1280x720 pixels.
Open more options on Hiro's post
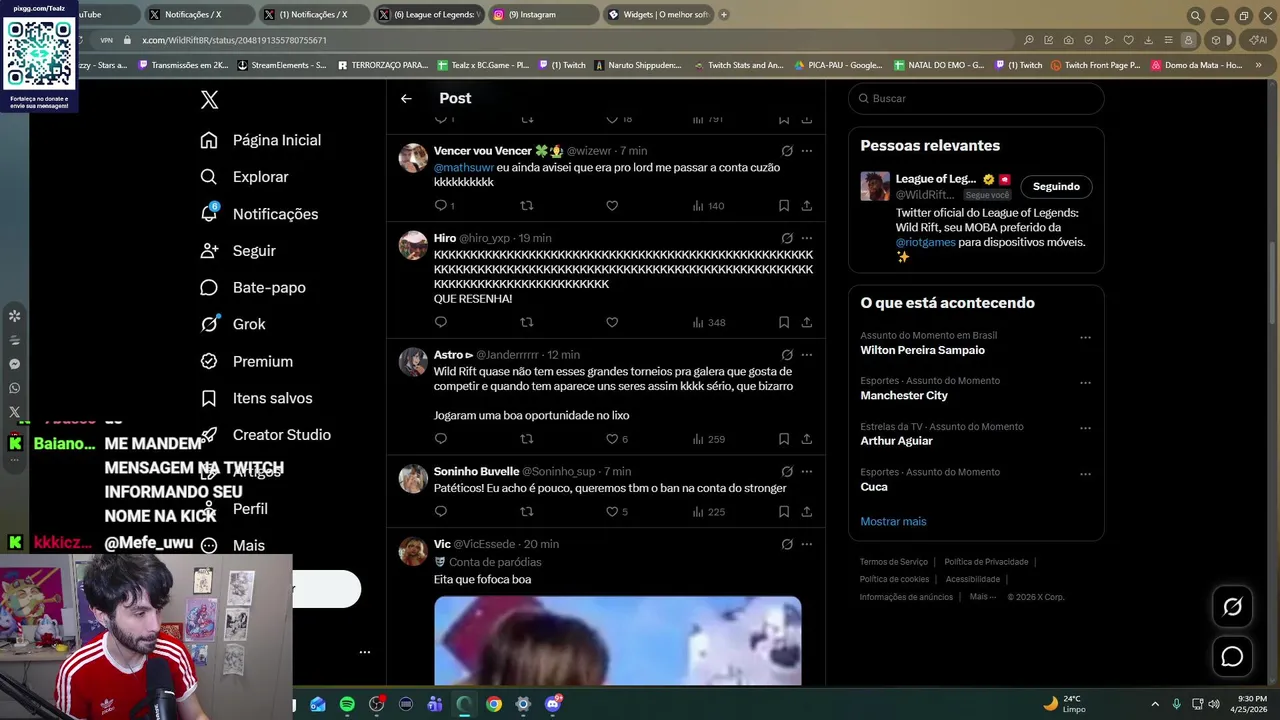click(x=807, y=238)
